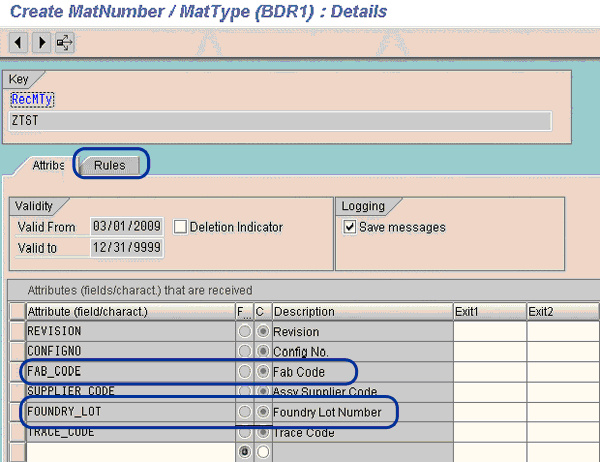Viewport: 600px width, 462px height.
Task: Click the Valid From date field
Action: [x=125, y=227]
